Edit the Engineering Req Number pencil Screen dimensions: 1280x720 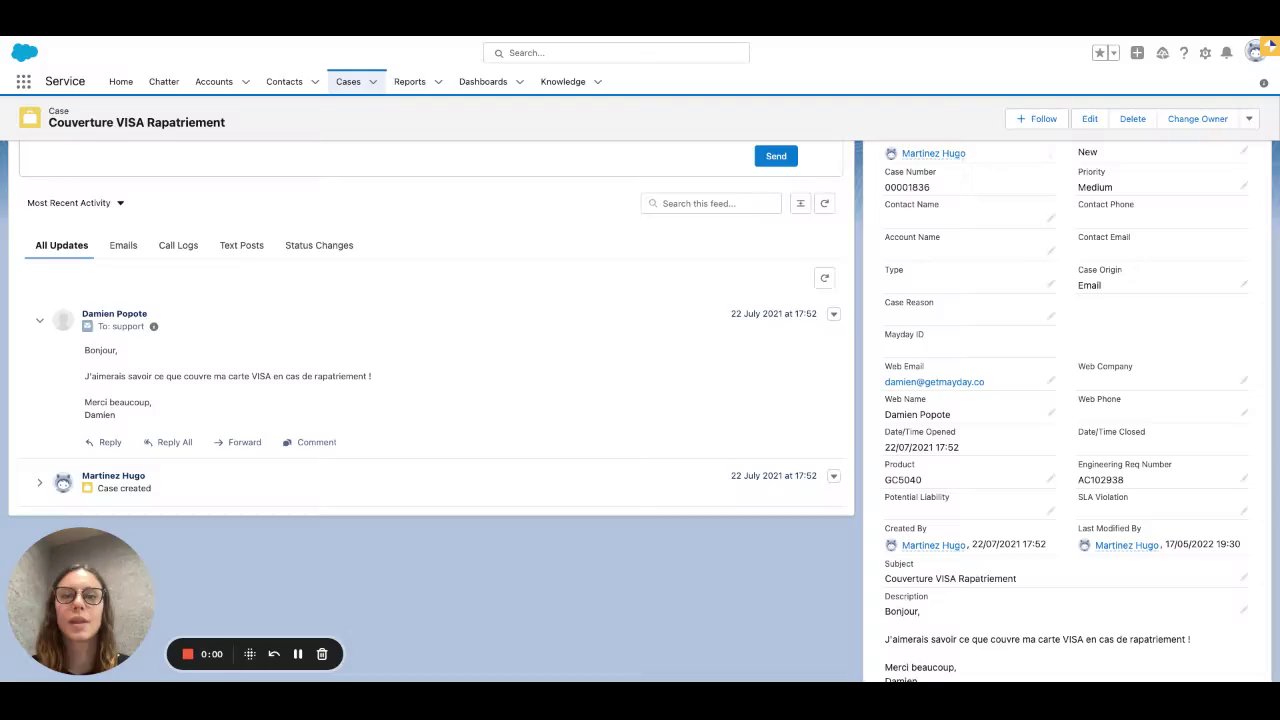point(1244,478)
